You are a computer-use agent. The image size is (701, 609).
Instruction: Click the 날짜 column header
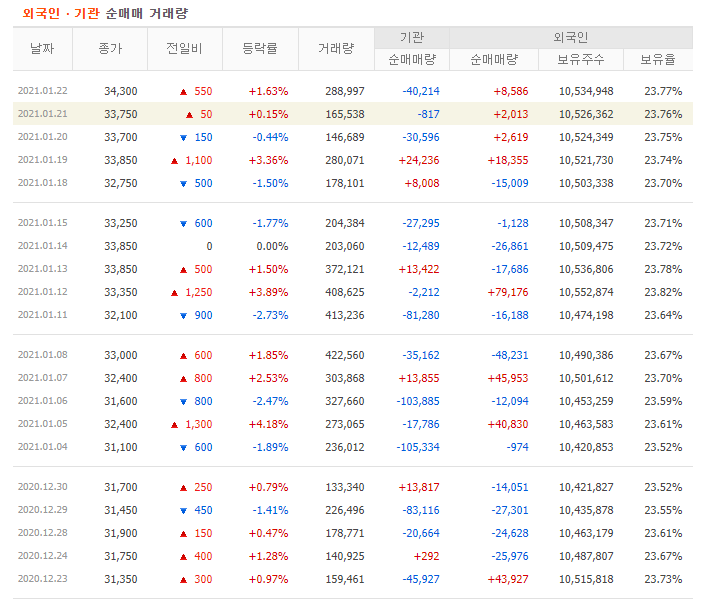[x=42, y=48]
